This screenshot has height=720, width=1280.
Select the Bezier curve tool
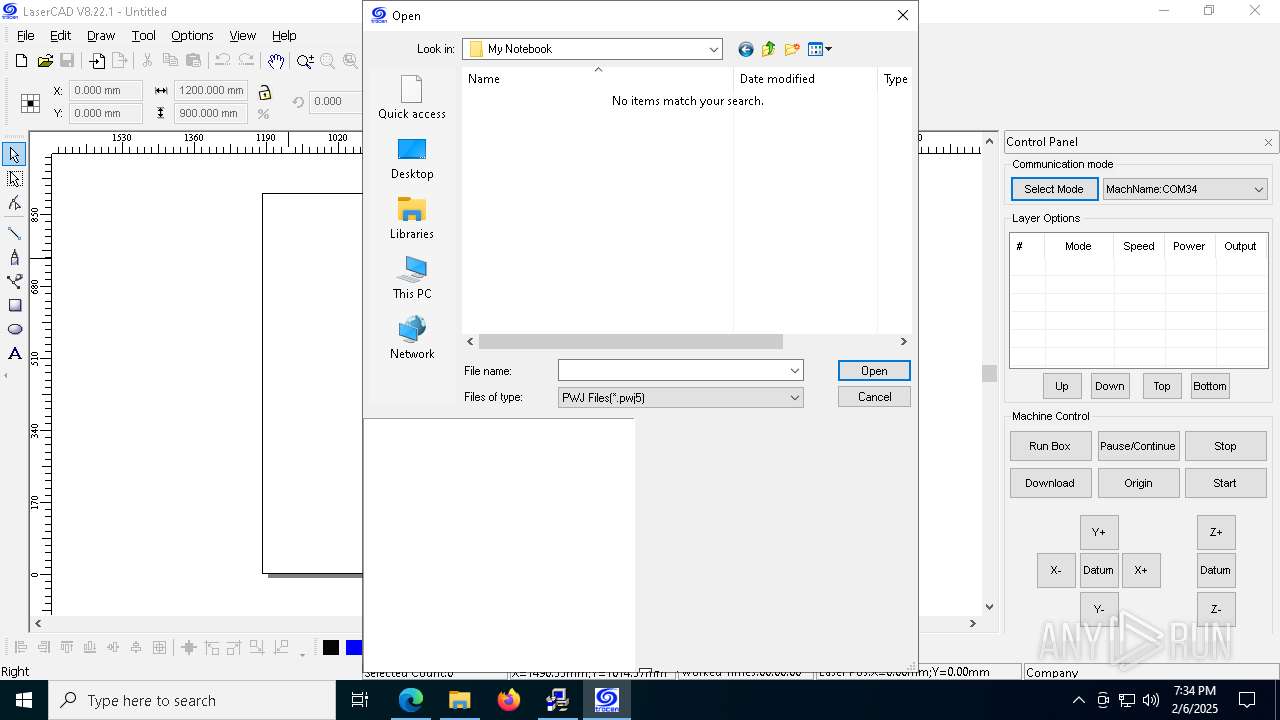click(x=14, y=281)
